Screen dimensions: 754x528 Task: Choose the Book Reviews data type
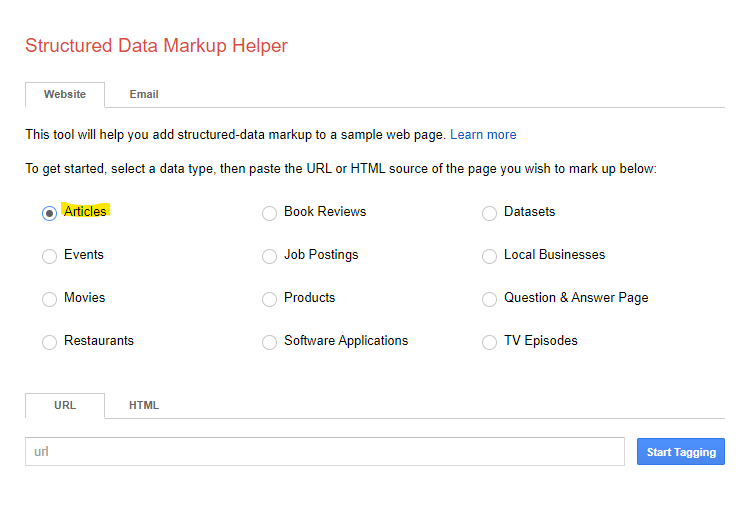pos(269,213)
